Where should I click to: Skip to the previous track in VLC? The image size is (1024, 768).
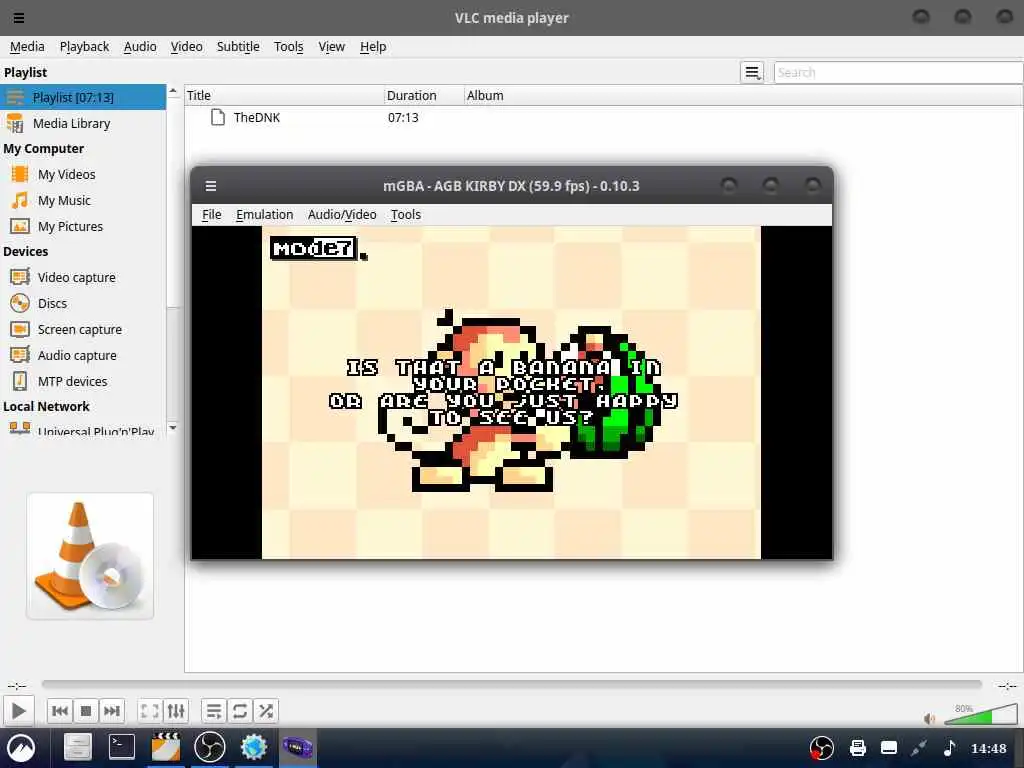coord(59,711)
